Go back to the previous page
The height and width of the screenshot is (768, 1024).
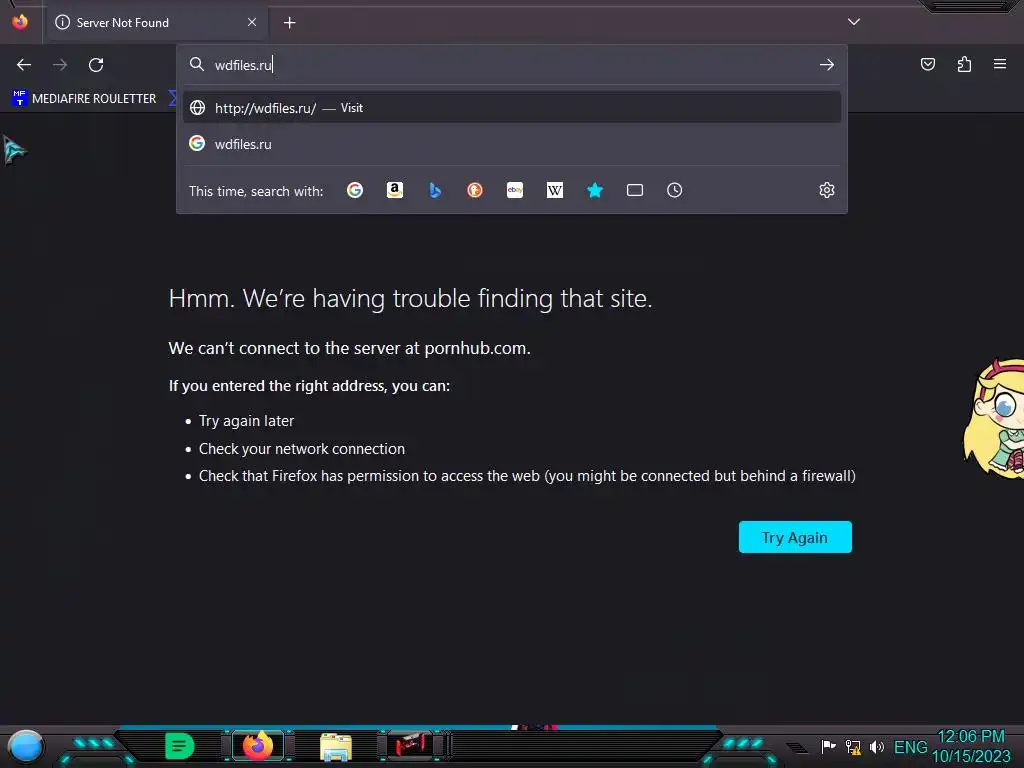click(x=24, y=65)
